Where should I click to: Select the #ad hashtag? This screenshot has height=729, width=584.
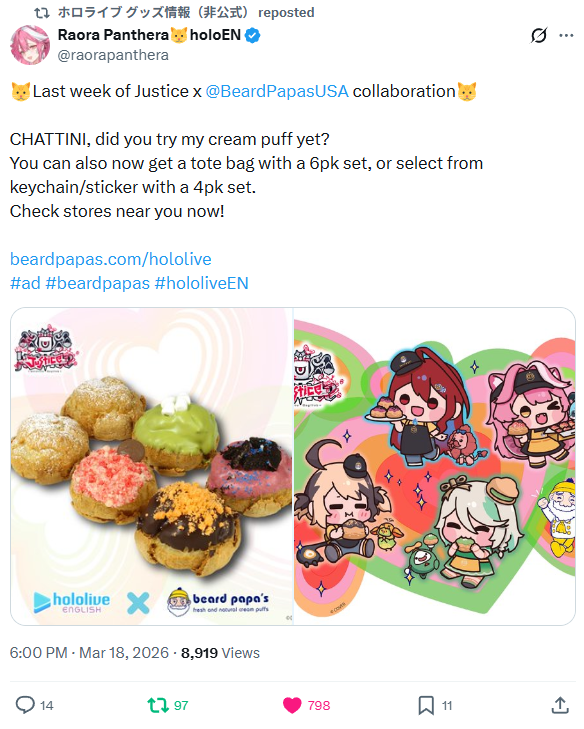click(25, 283)
